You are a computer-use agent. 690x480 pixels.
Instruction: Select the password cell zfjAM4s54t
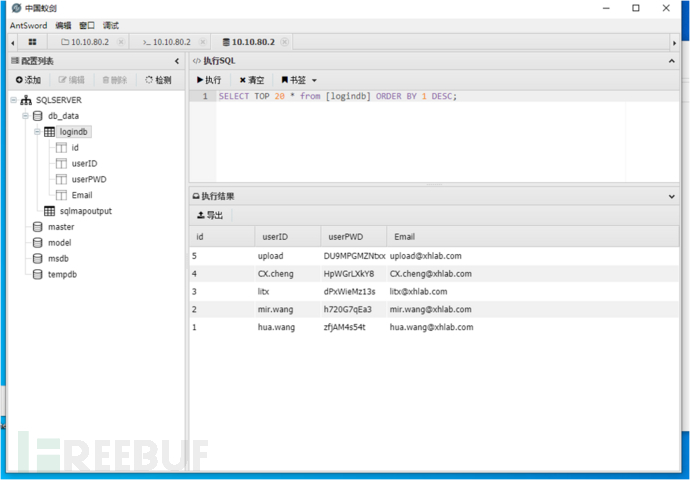(344, 327)
